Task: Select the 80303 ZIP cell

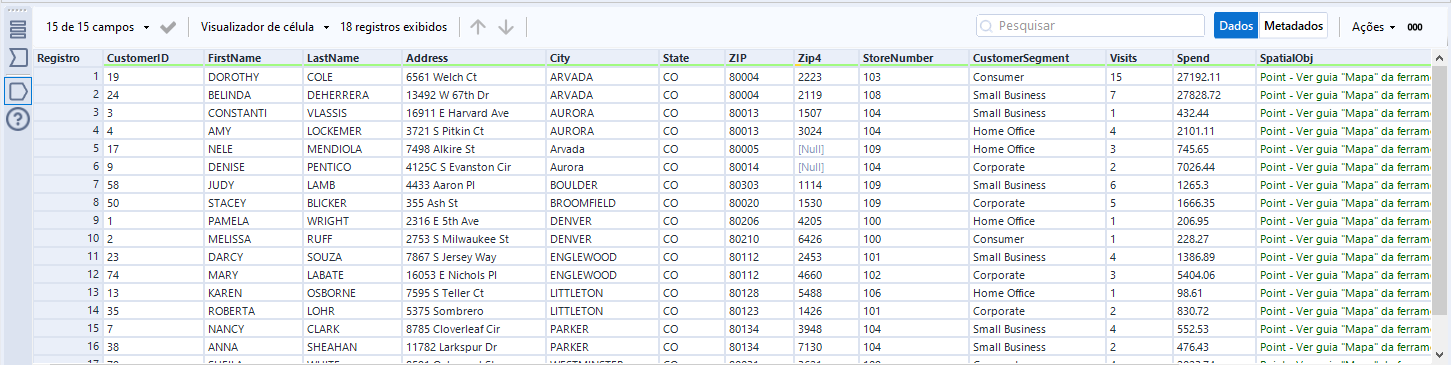Action: 760,185
